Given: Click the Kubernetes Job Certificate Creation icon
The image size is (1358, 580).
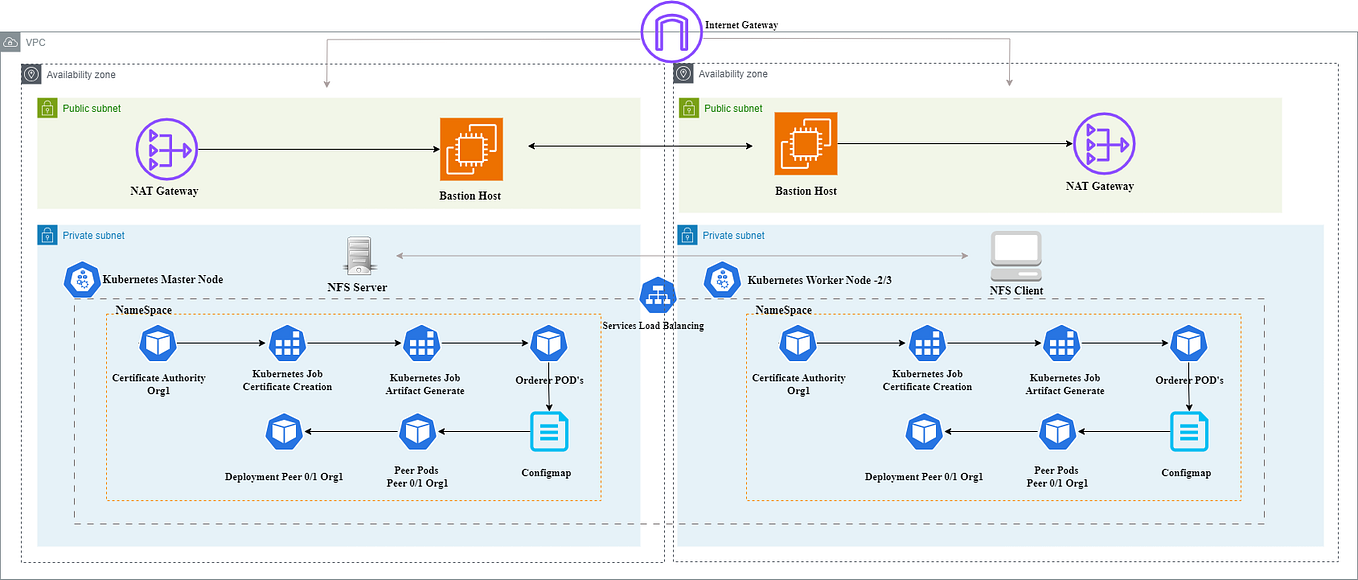Looking at the screenshot, I should pos(287,343).
